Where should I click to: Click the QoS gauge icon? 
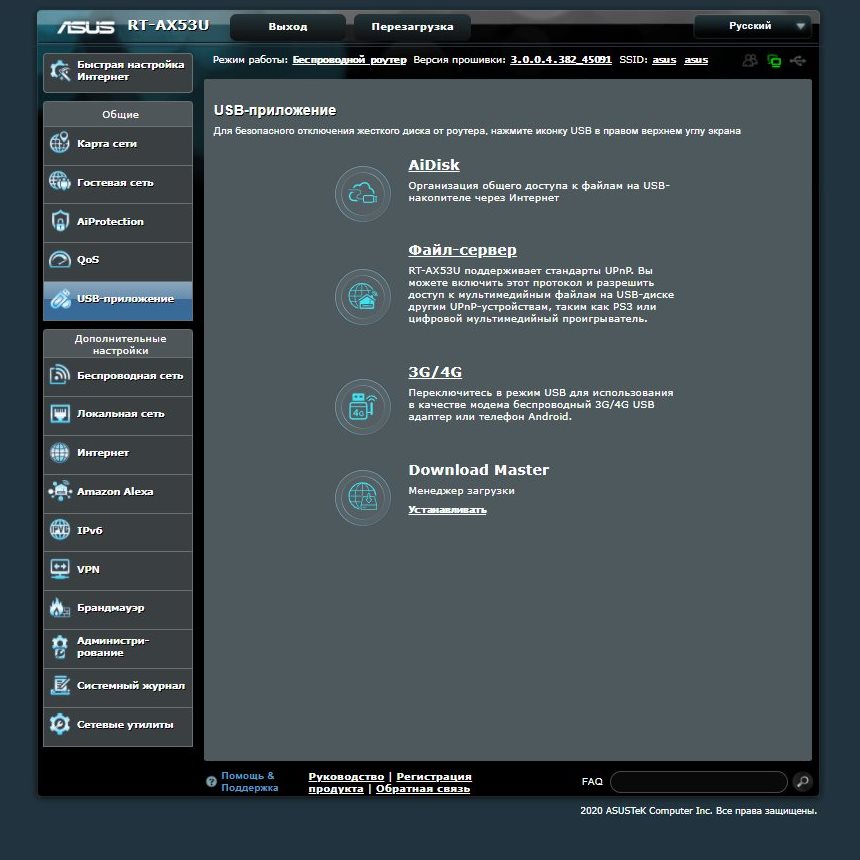(59, 259)
